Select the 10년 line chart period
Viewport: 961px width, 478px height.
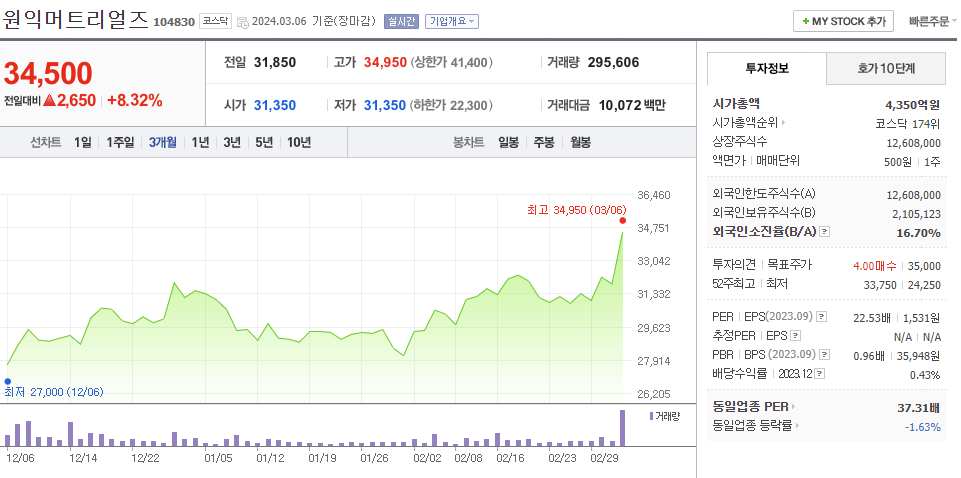click(x=299, y=143)
